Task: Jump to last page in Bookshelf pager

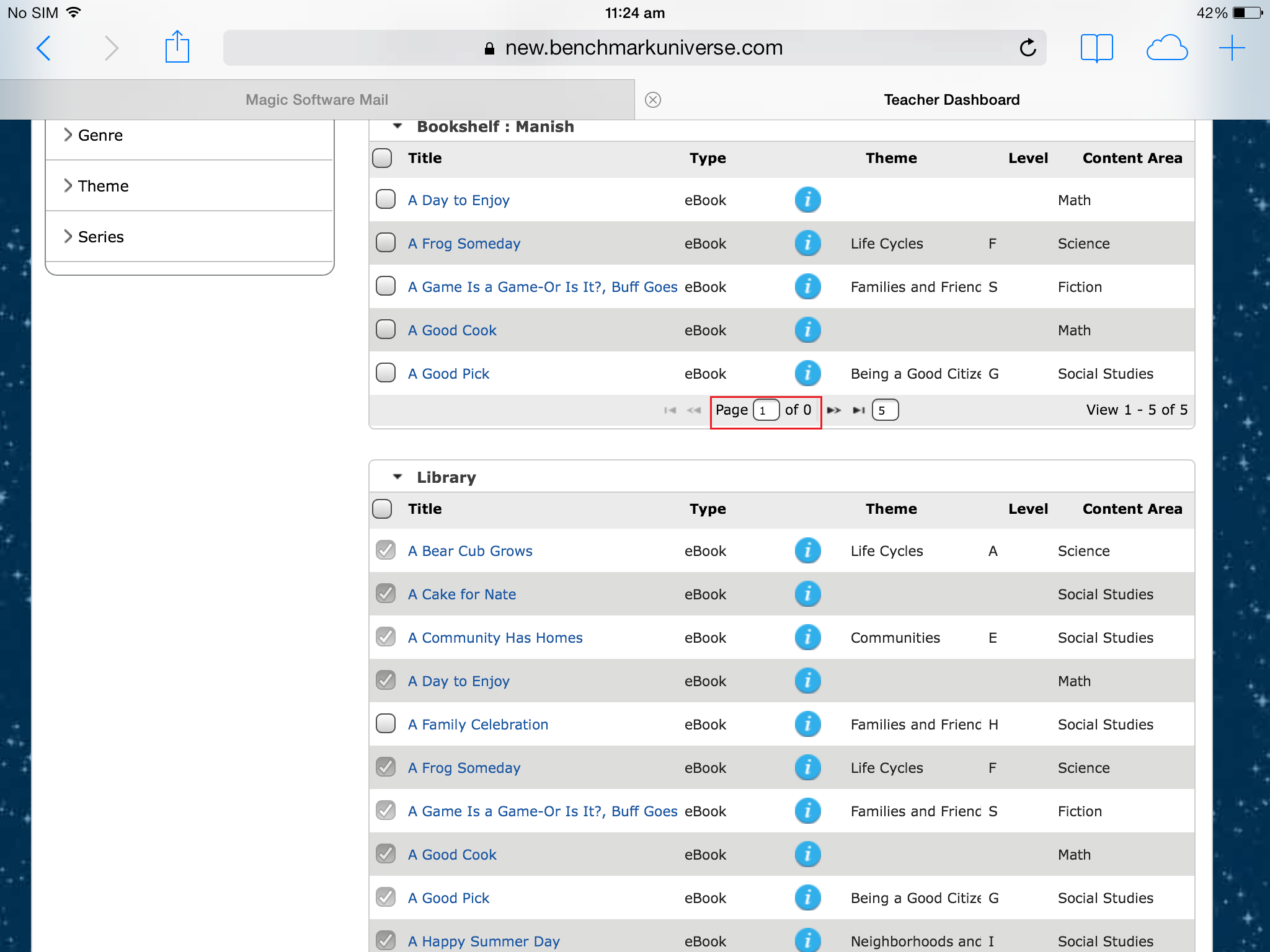Action: (x=859, y=410)
